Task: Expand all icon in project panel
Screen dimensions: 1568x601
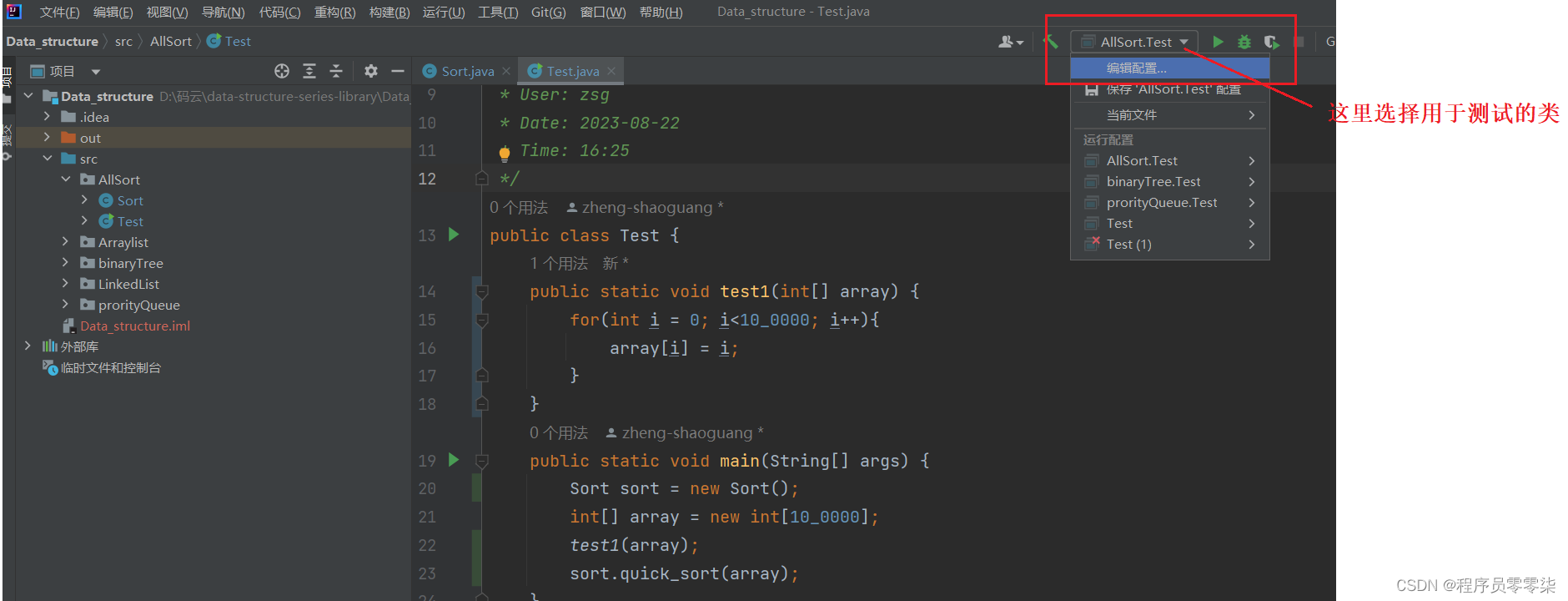Action: point(309,71)
